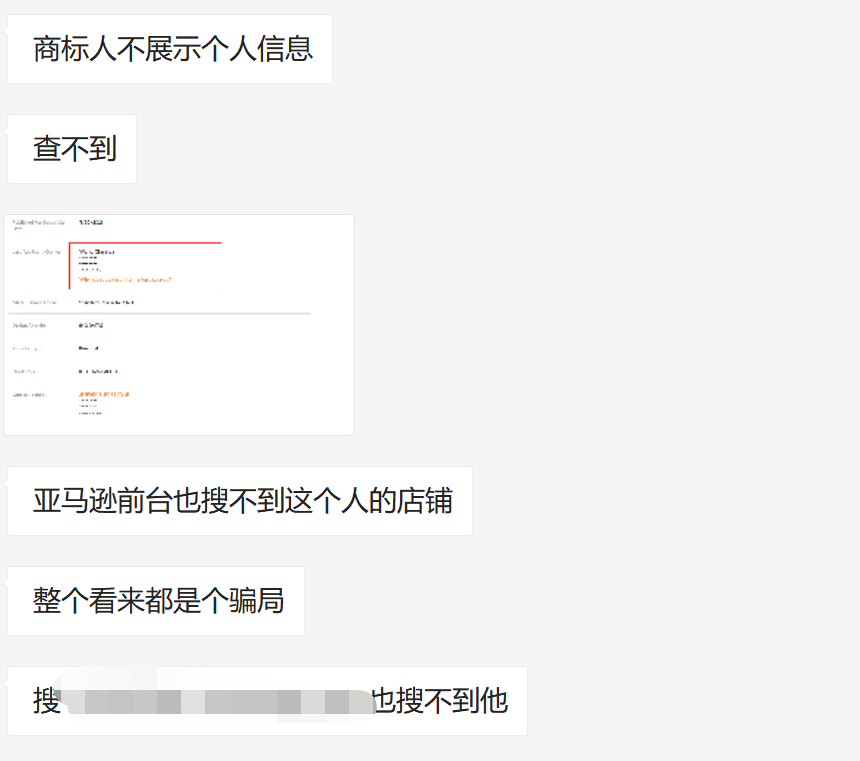The image size is (860, 761).
Task: Select the message "商标人不展示个人信息"
Action: point(168,47)
